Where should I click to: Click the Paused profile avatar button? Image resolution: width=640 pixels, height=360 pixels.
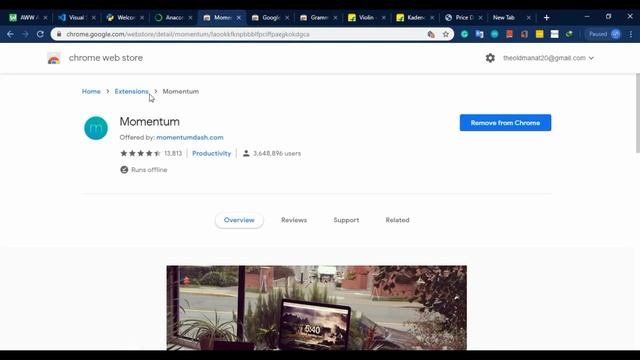point(604,34)
